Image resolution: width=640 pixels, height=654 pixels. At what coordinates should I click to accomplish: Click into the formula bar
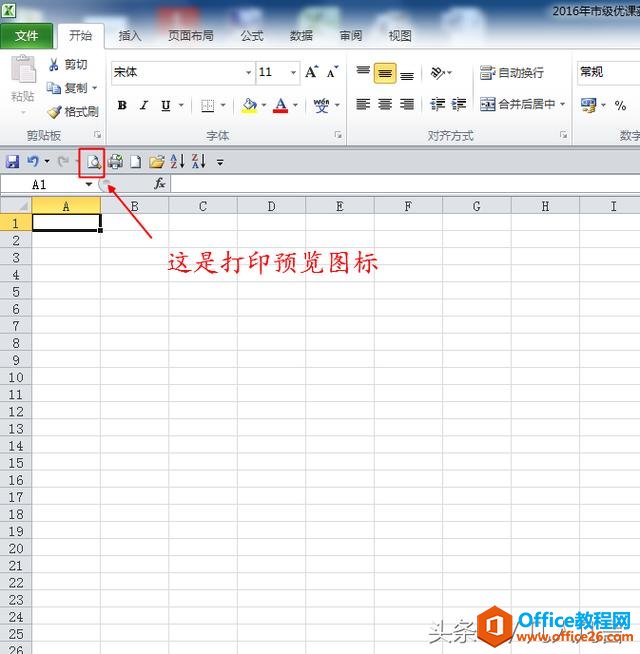pyautogui.click(x=405, y=184)
